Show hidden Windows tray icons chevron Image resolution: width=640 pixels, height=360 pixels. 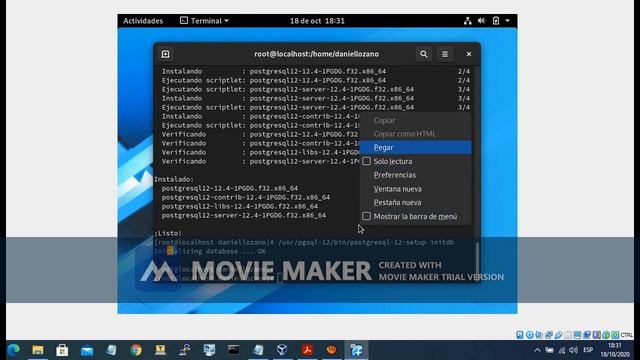tap(537, 350)
